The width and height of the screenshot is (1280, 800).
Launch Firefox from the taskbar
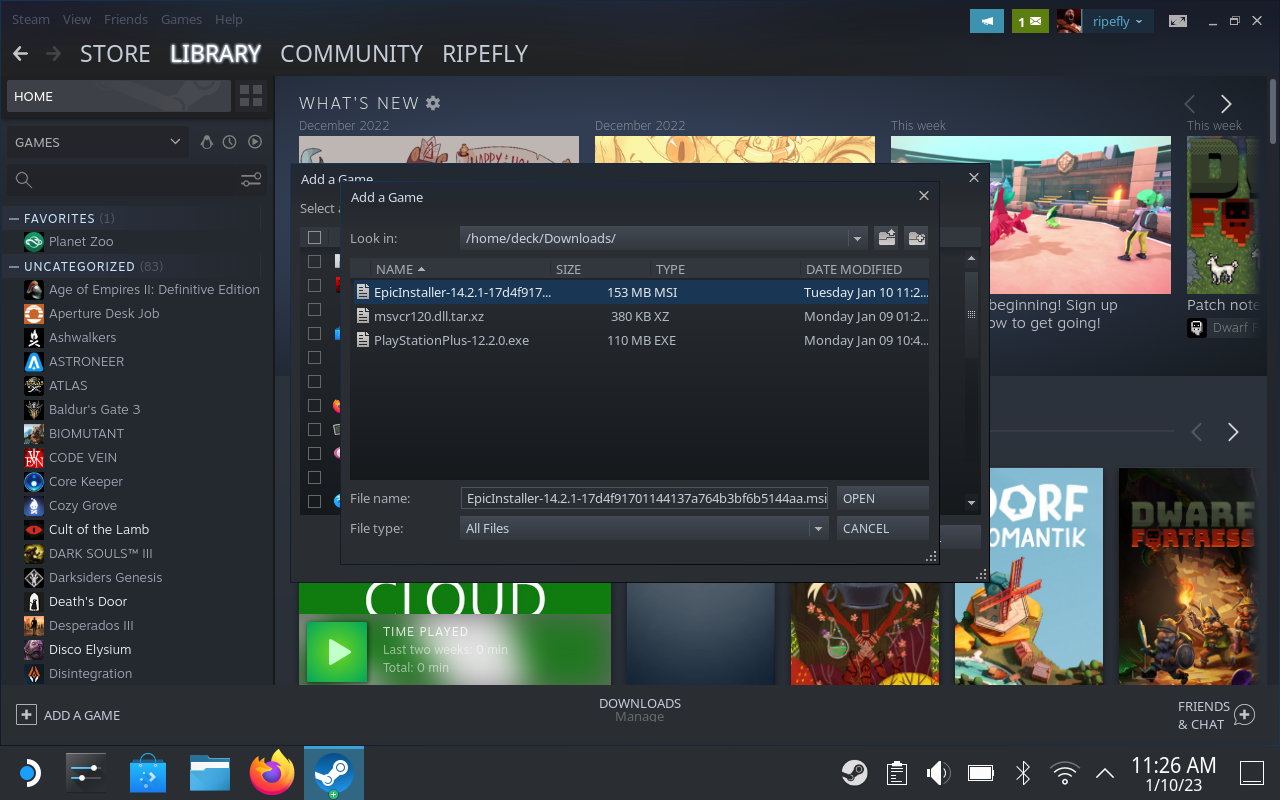271,772
